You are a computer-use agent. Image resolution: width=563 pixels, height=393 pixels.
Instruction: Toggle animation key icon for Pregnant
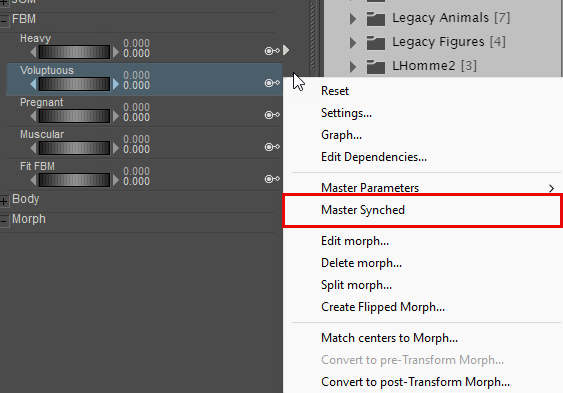pyautogui.click(x=272, y=115)
